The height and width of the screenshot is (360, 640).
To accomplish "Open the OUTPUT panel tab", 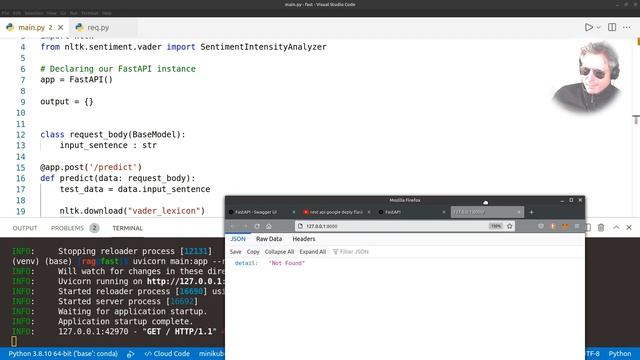I will [24, 228].
